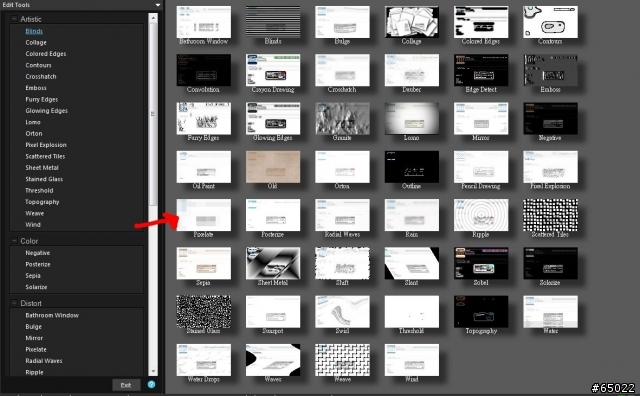Select the Pixelate effect thumbnail
This screenshot has width=640, height=396.
(204, 215)
